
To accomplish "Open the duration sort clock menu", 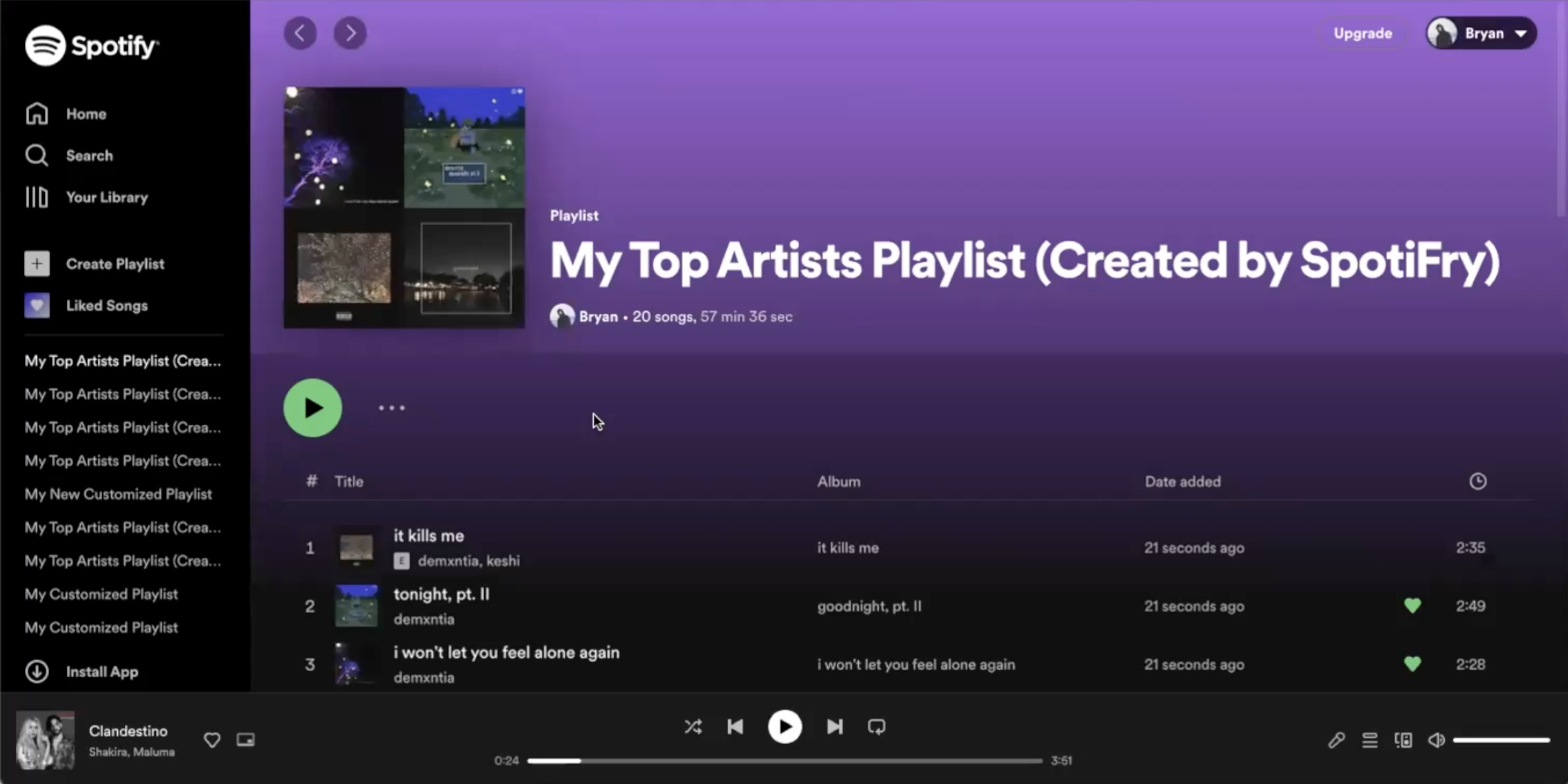I will pos(1478,481).
